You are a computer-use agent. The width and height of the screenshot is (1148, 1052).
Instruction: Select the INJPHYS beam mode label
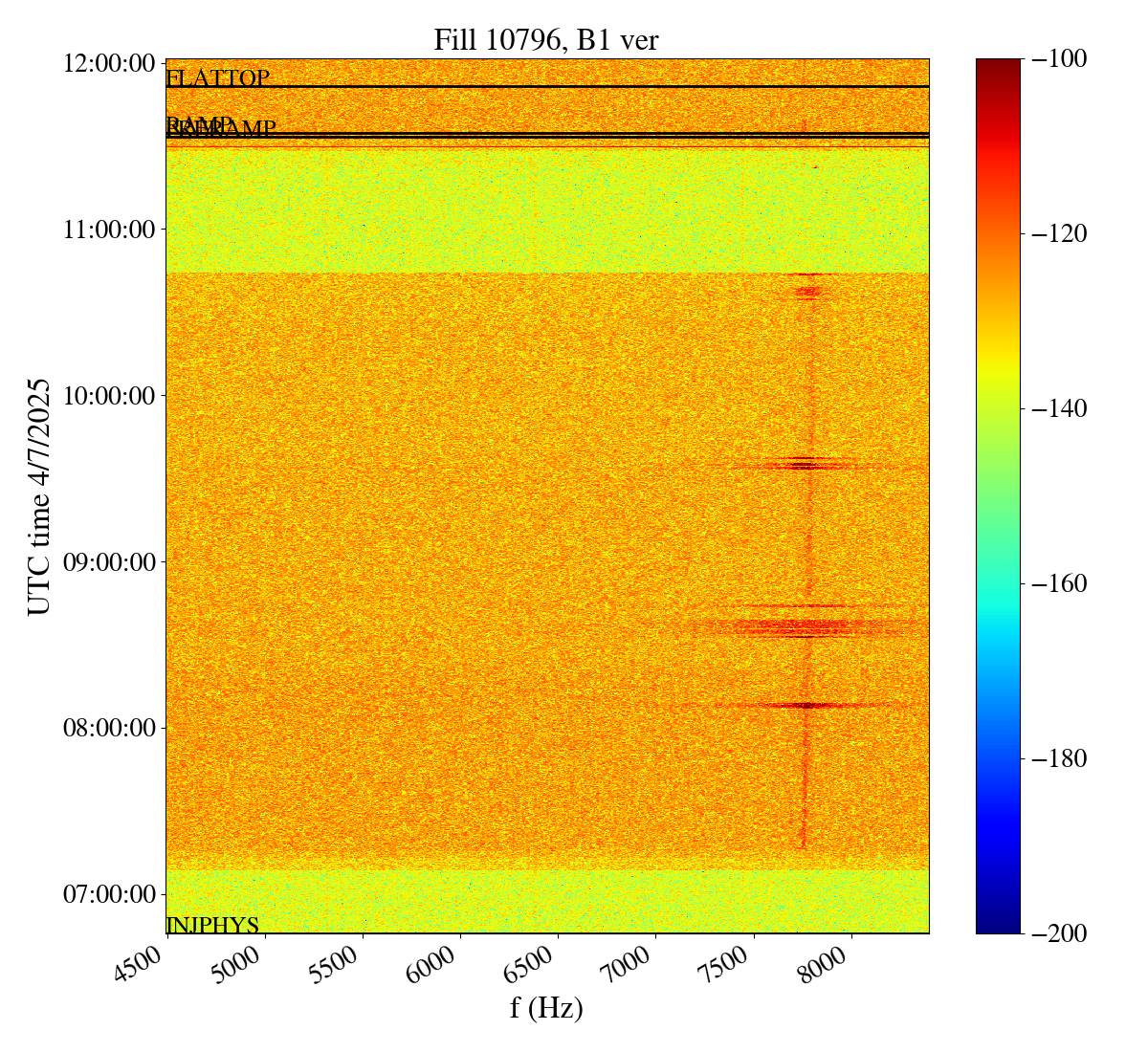tap(212, 925)
